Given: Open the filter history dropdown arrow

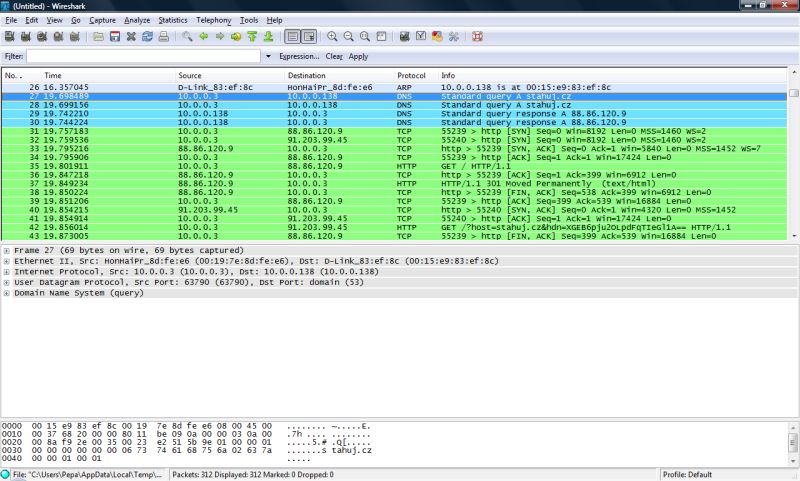Looking at the screenshot, I should click(268, 56).
